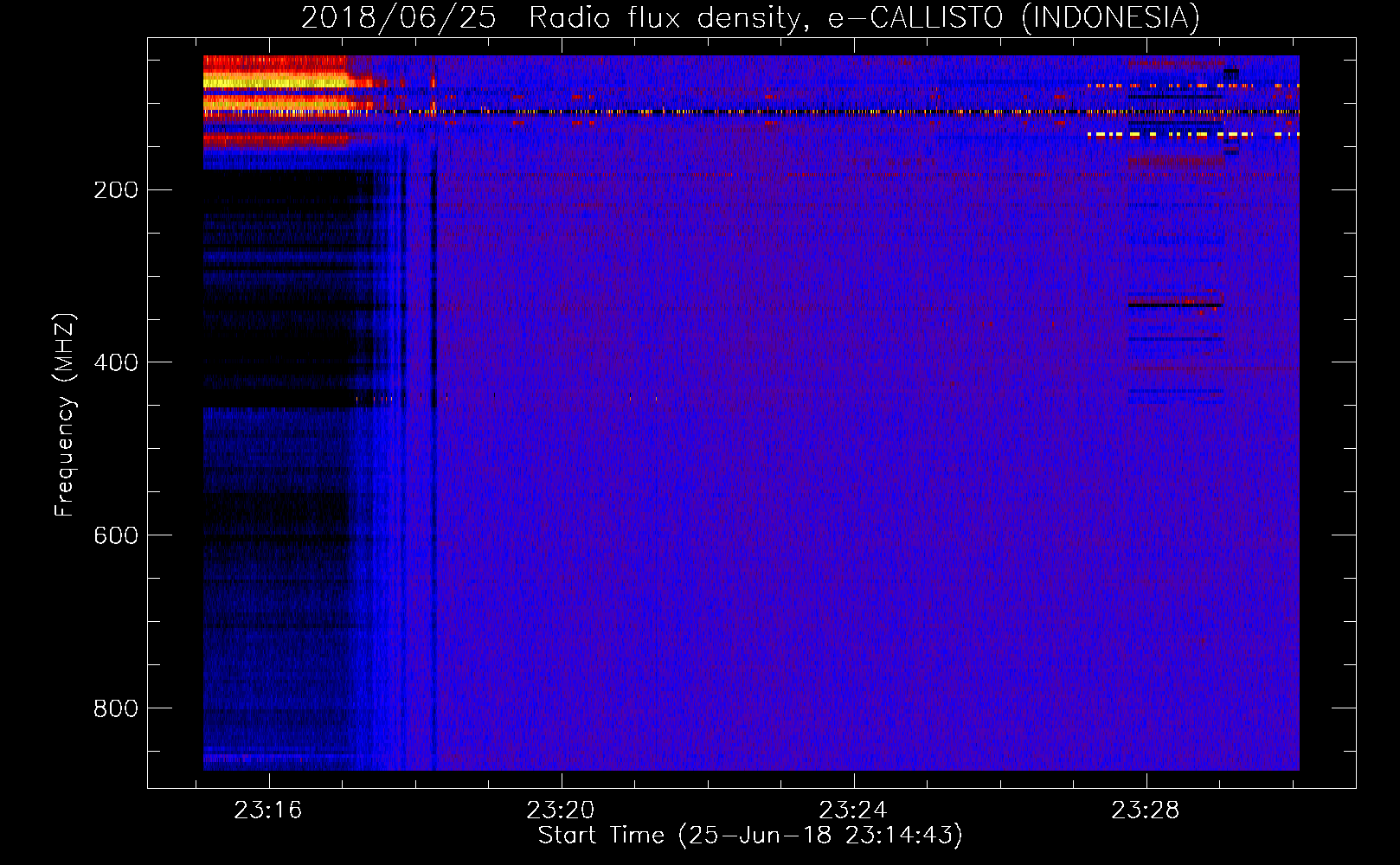The height and width of the screenshot is (865, 1400).
Task: Click the 600 frequency tick label
Action: tap(116, 535)
